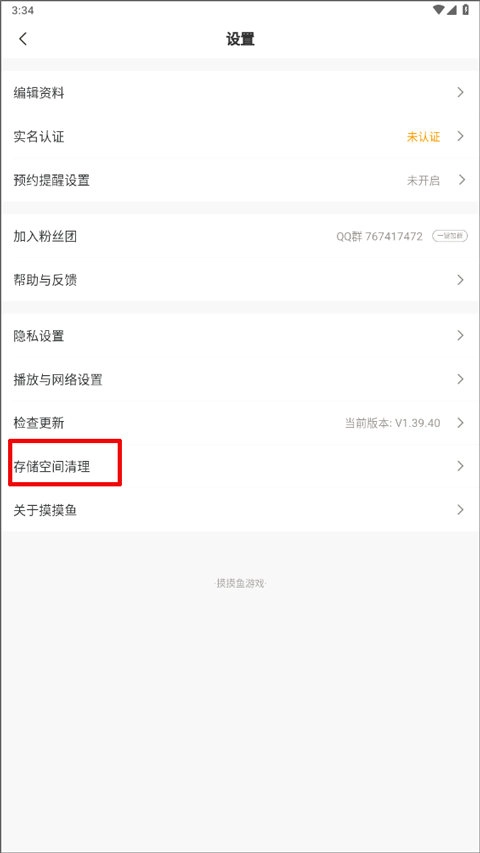
Task: Tap the orange 未认证 status text
Action: click(423, 137)
